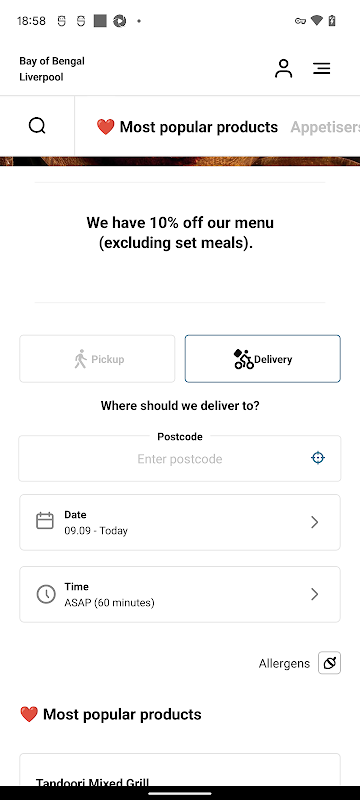Open the Allergens filter icon
Viewport: 360px width, 800px height.
[329, 663]
